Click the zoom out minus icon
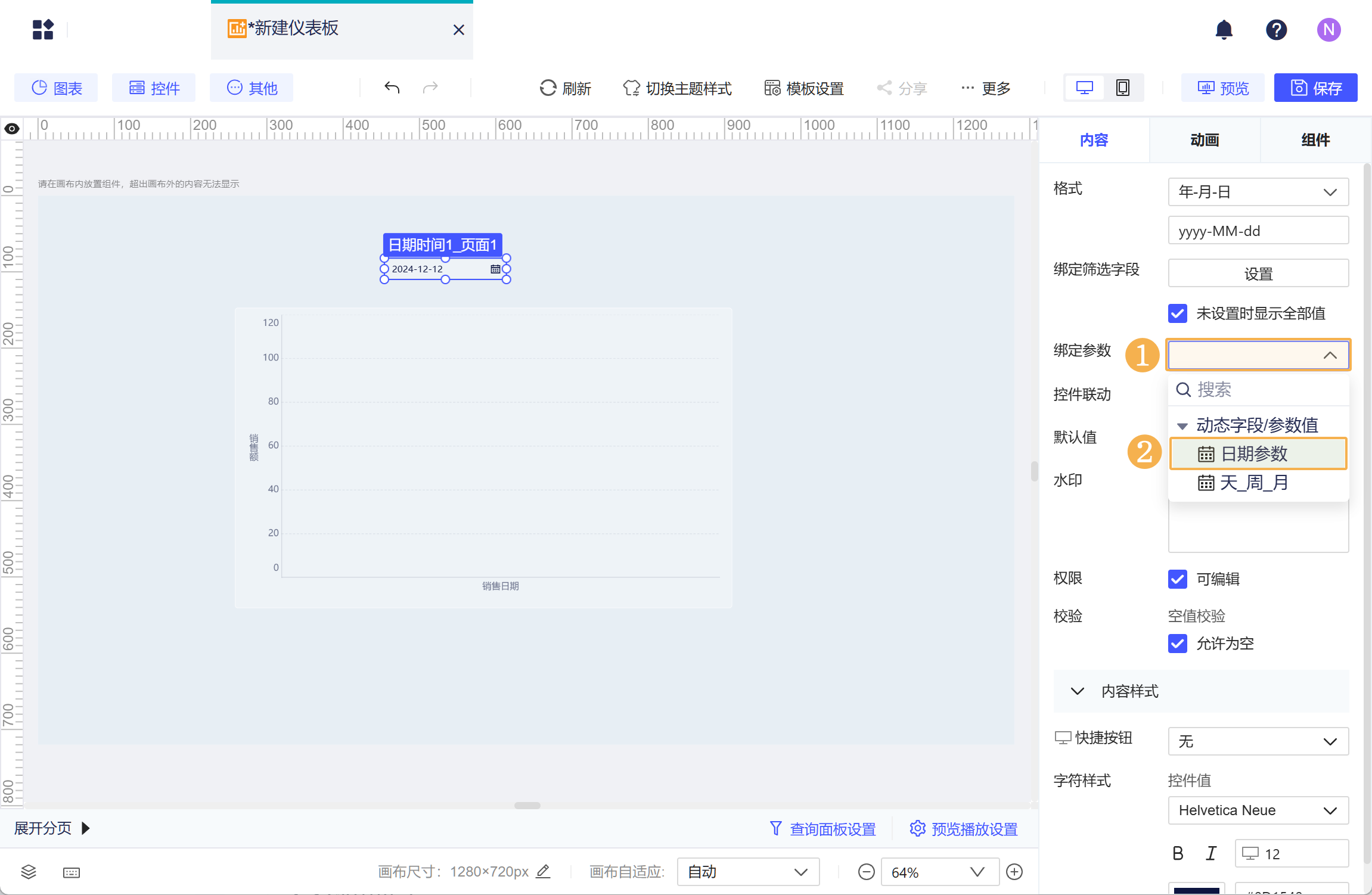The image size is (1372, 895). pos(866,872)
